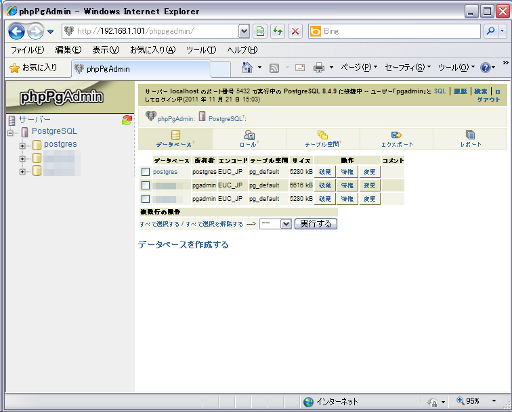Click the postgres database name link
512x412 pixels.
tap(165, 172)
